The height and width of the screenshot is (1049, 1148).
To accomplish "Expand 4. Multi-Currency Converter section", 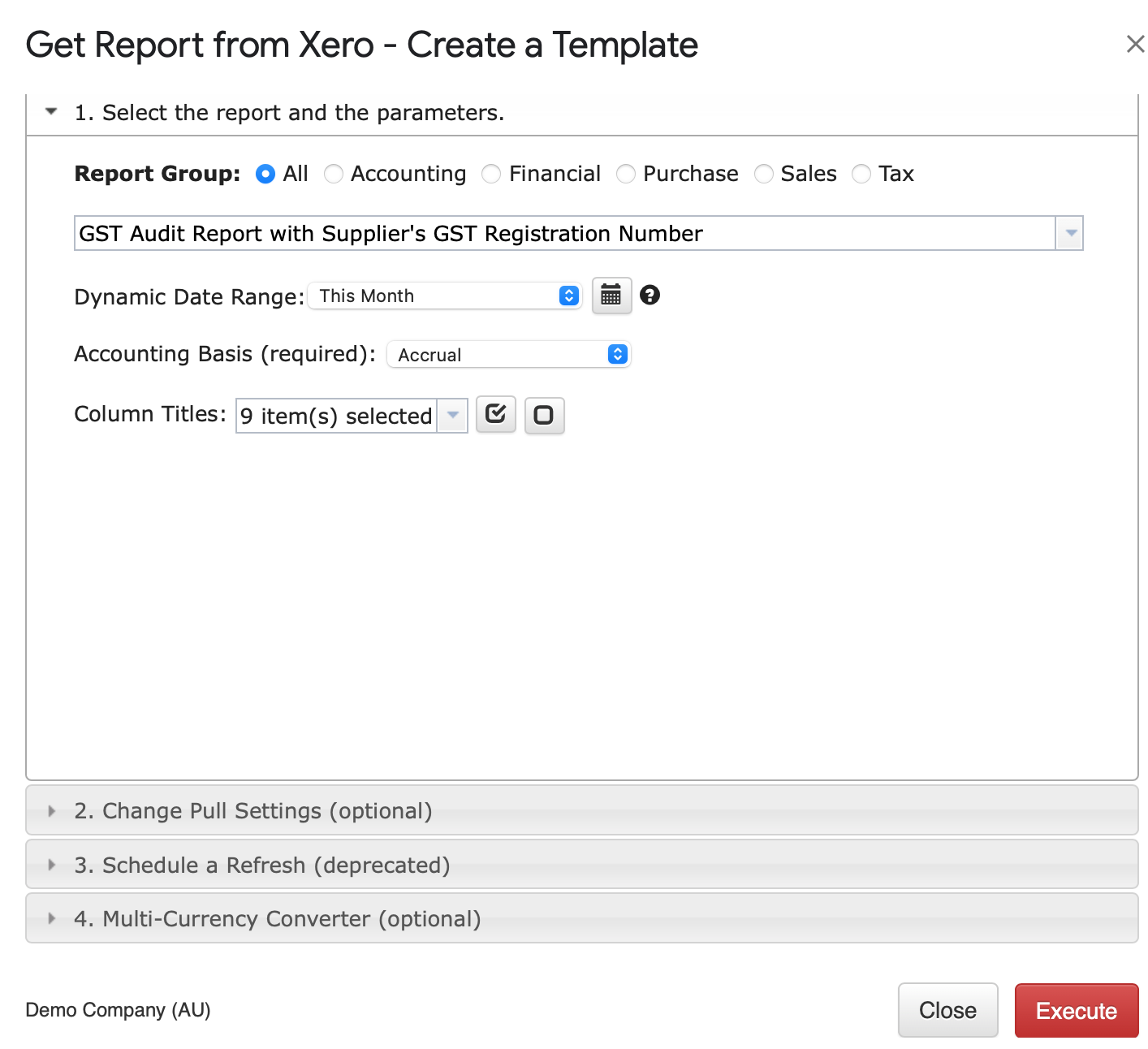I will click(x=581, y=918).
